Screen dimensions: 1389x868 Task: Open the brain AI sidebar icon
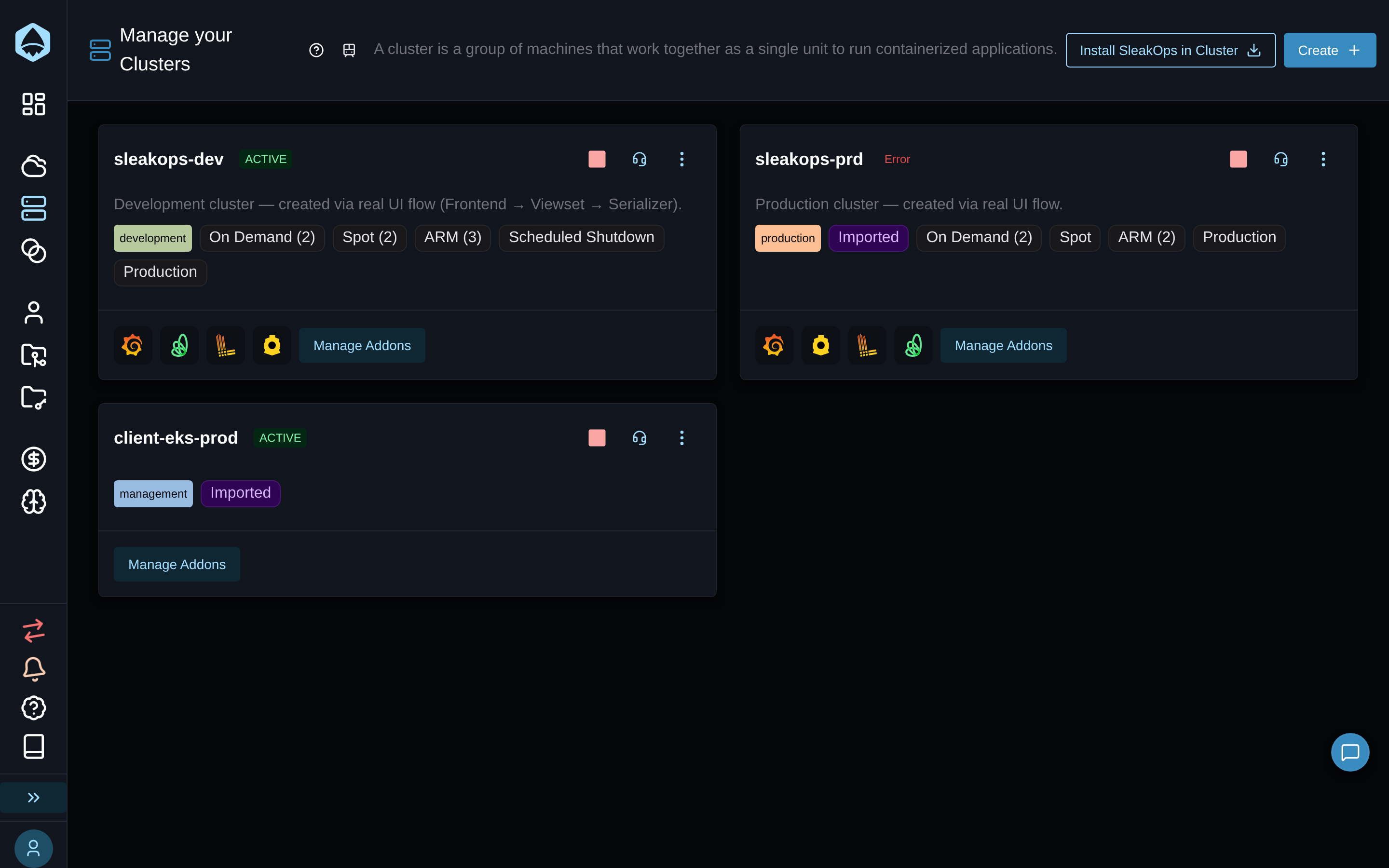[x=33, y=502]
